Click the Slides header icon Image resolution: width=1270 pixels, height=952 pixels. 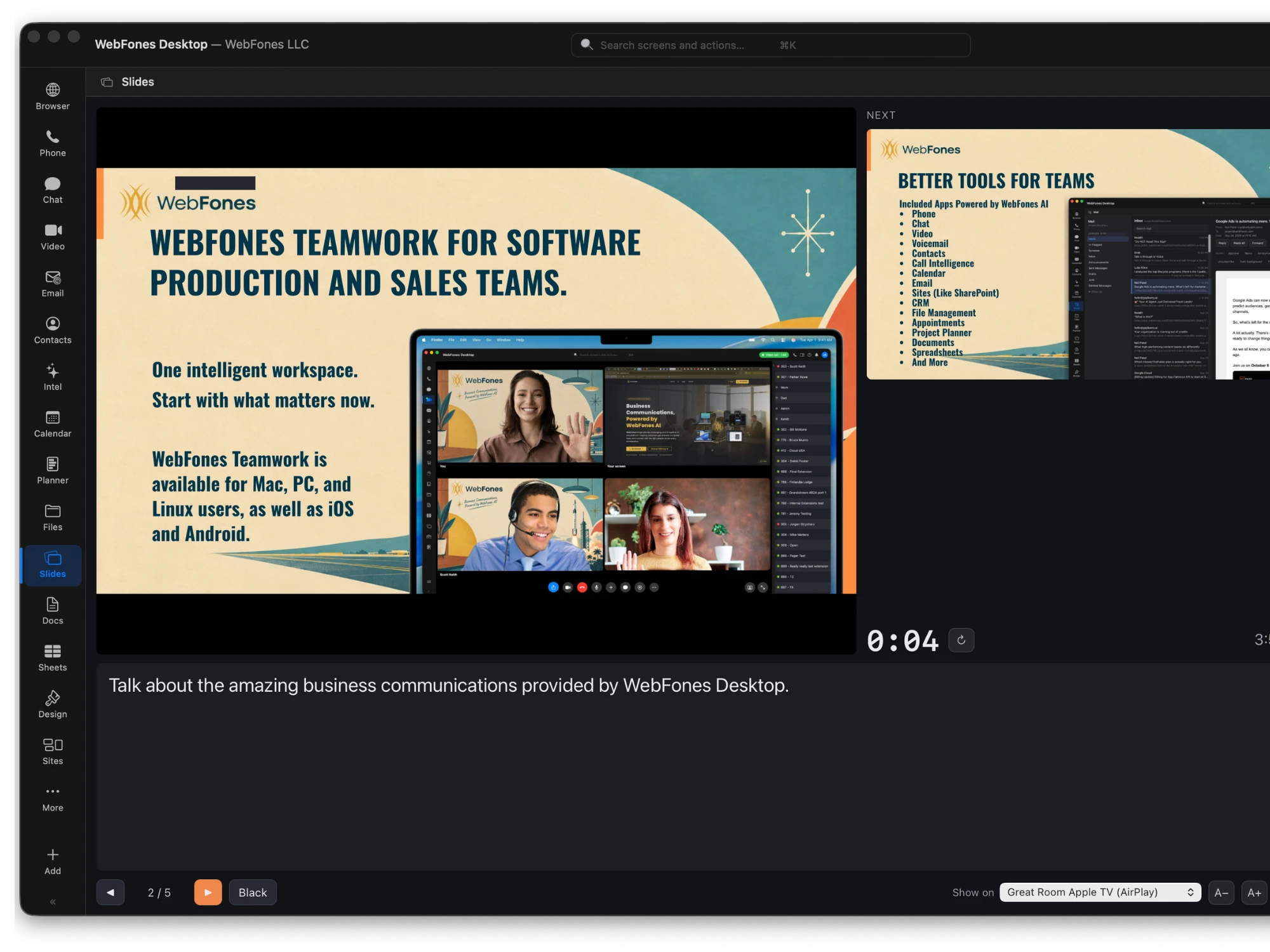pos(107,82)
